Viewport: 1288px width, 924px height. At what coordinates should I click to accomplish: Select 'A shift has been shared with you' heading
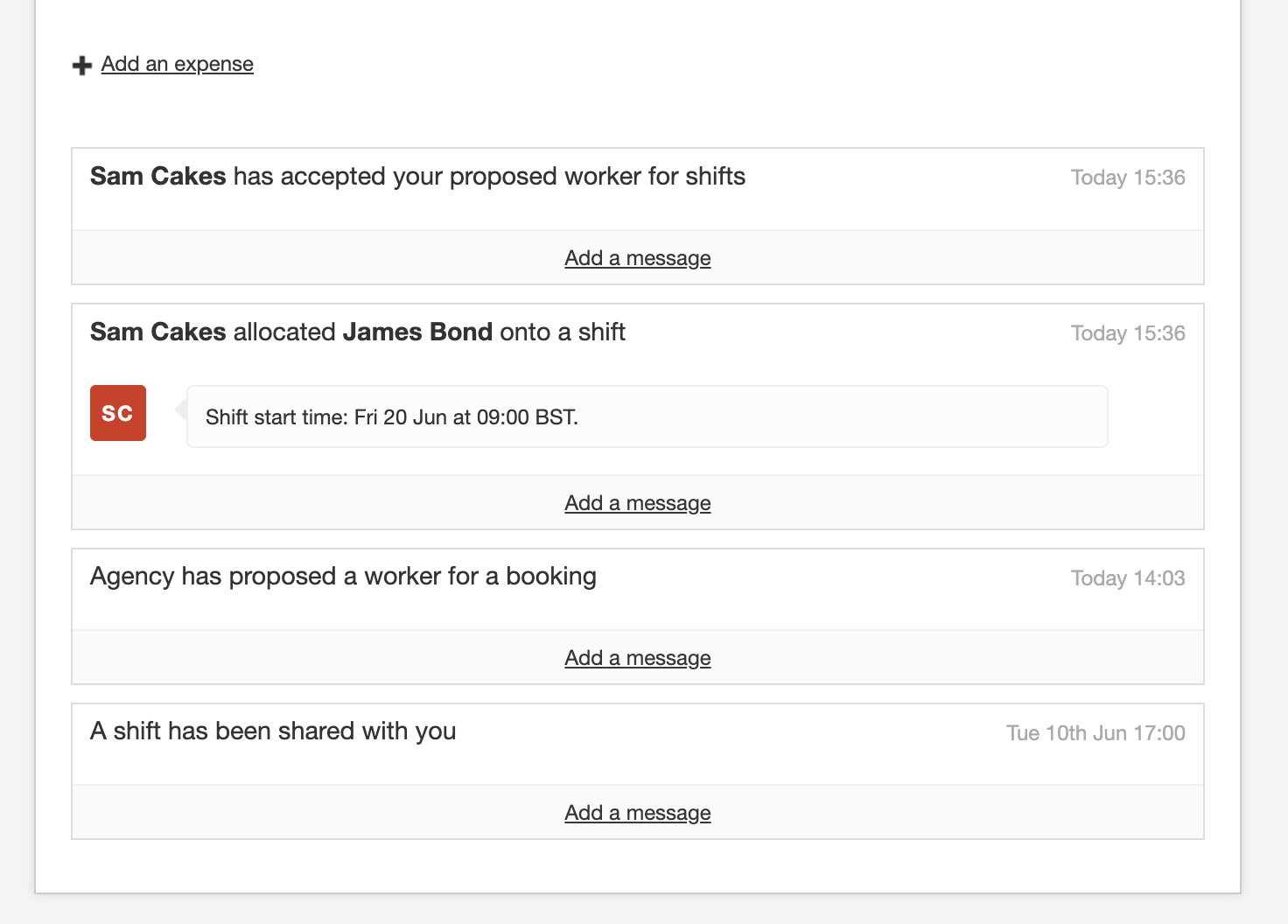tap(273, 731)
